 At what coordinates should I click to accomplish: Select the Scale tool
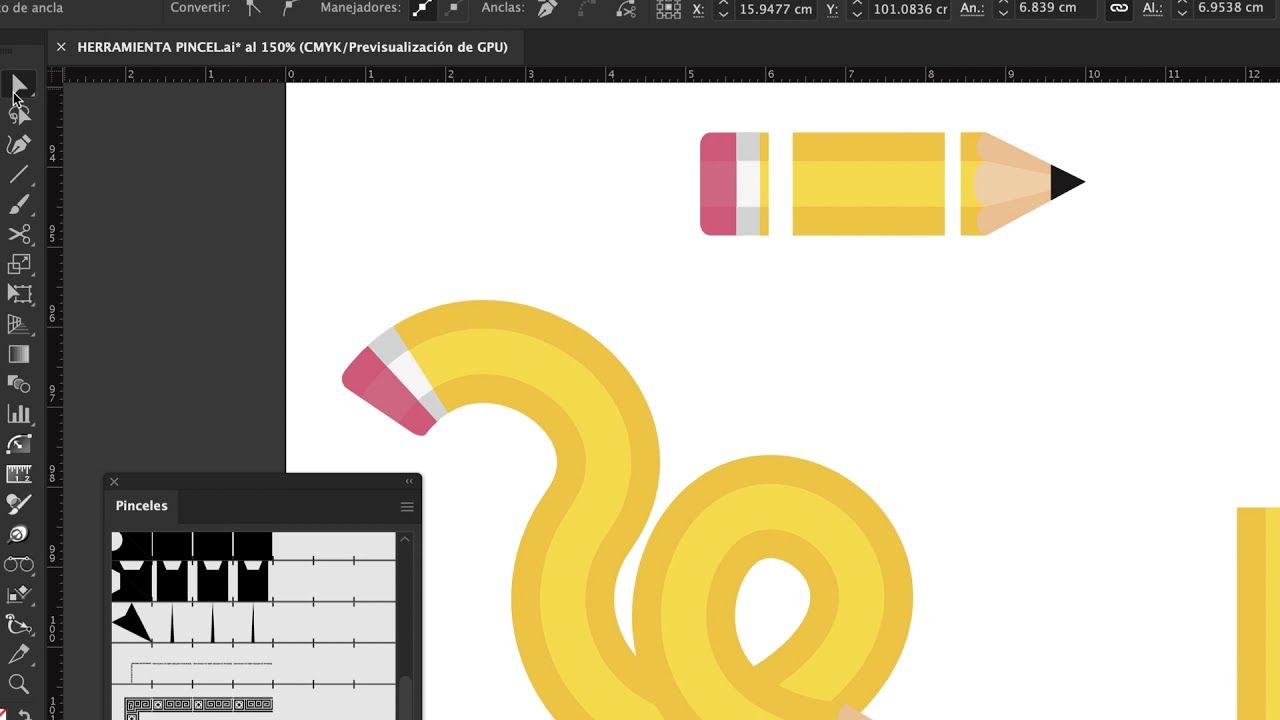(x=18, y=265)
